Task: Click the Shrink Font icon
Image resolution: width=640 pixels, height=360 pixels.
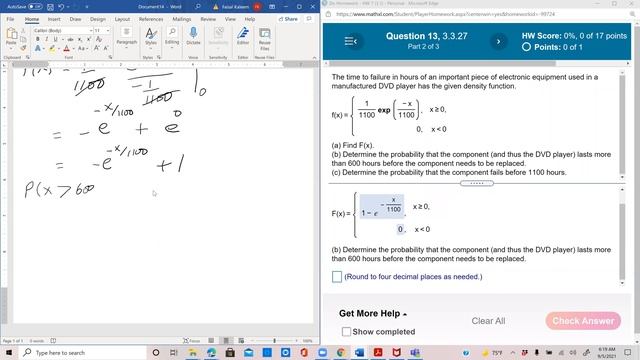Action: tap(105, 48)
